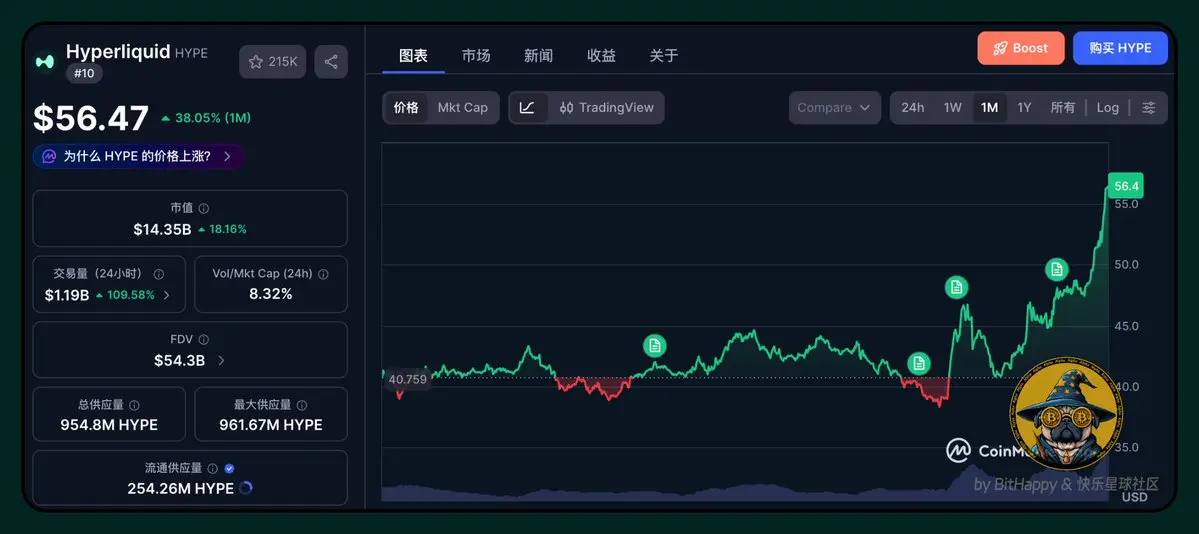Click the 40.759 starting price label
Image resolution: width=1199 pixels, height=534 pixels.
coord(408,379)
